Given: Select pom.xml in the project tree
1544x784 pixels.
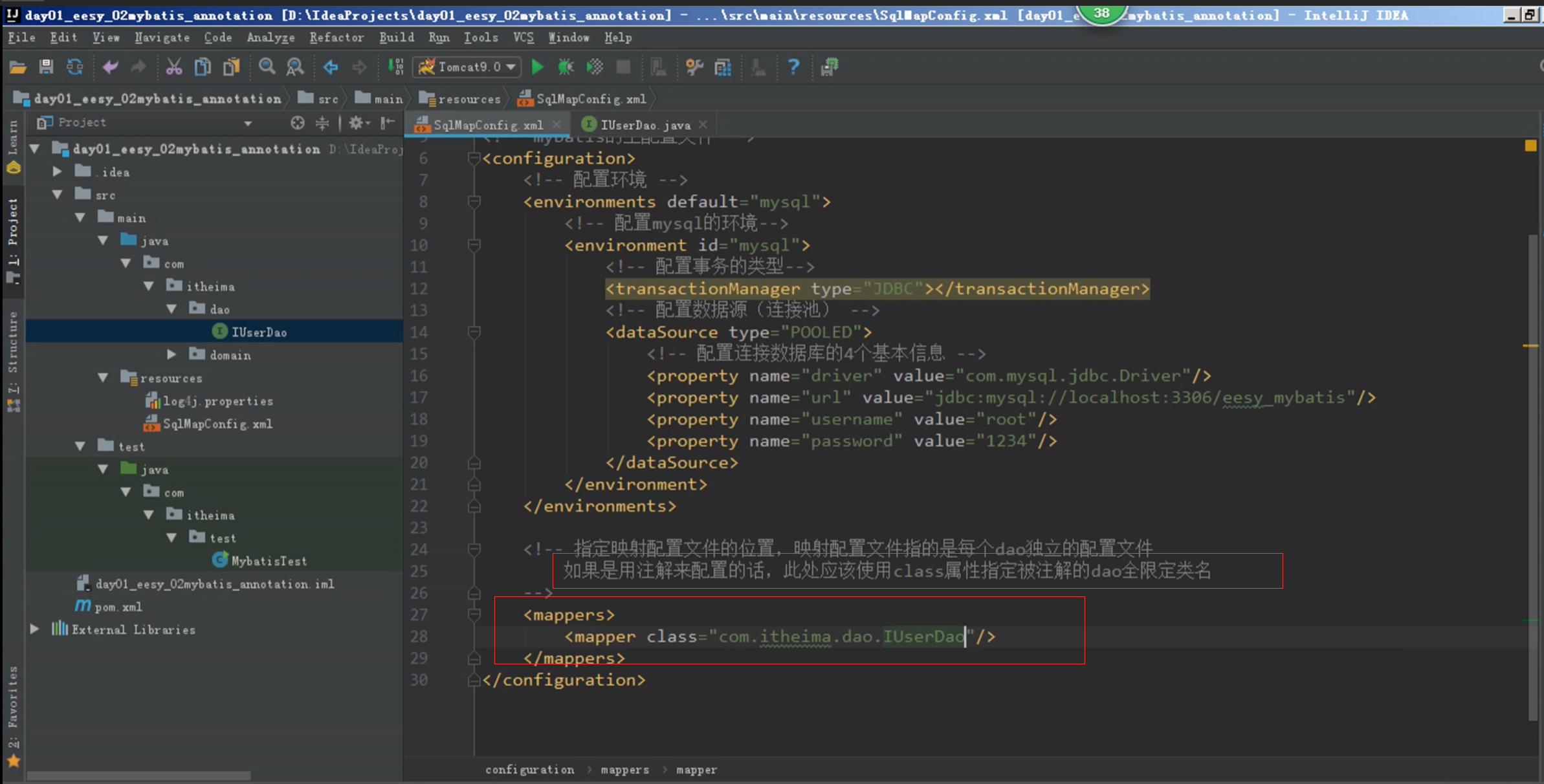Looking at the screenshot, I should pyautogui.click(x=118, y=607).
